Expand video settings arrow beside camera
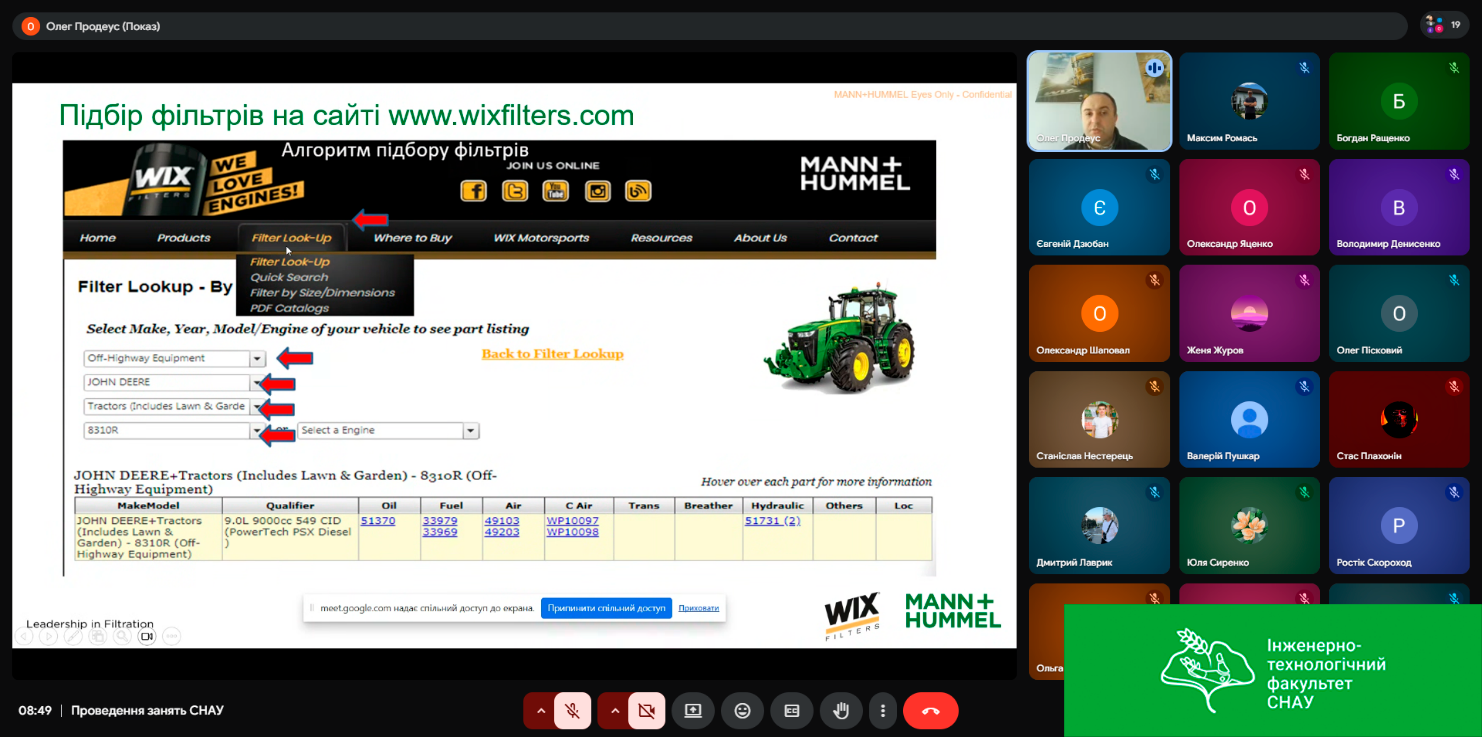Screen dimensions: 1482x737 point(615,711)
